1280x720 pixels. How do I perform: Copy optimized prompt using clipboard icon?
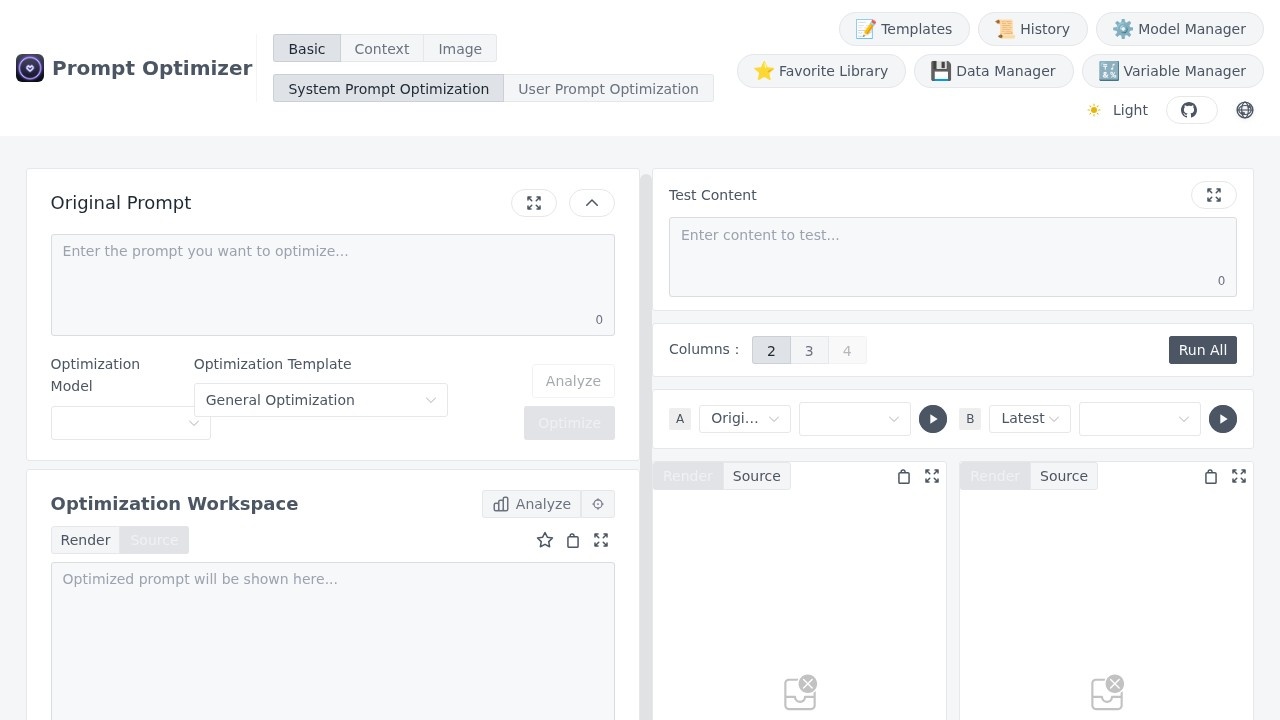point(573,540)
